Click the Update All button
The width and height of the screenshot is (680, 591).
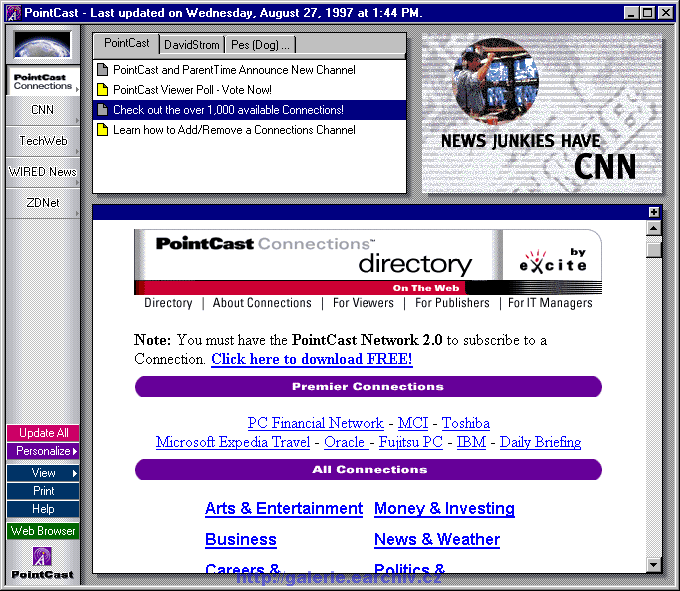[x=43, y=433]
